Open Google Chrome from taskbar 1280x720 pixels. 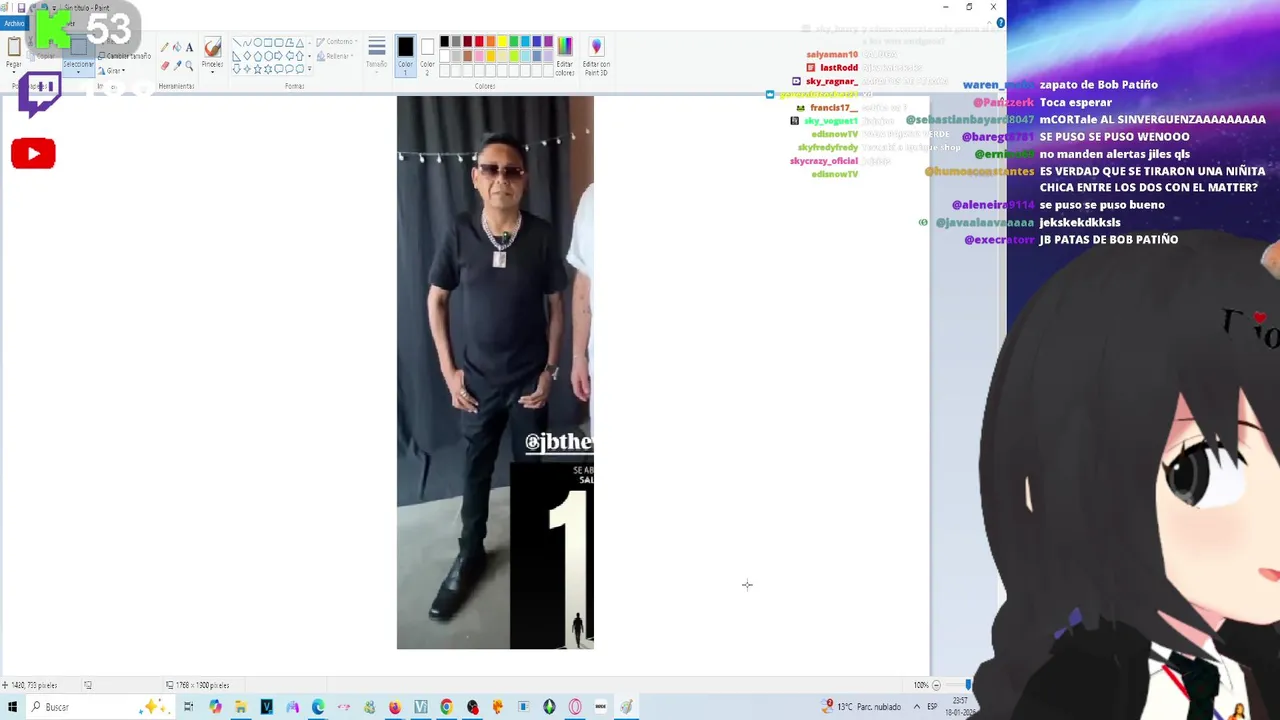point(446,707)
